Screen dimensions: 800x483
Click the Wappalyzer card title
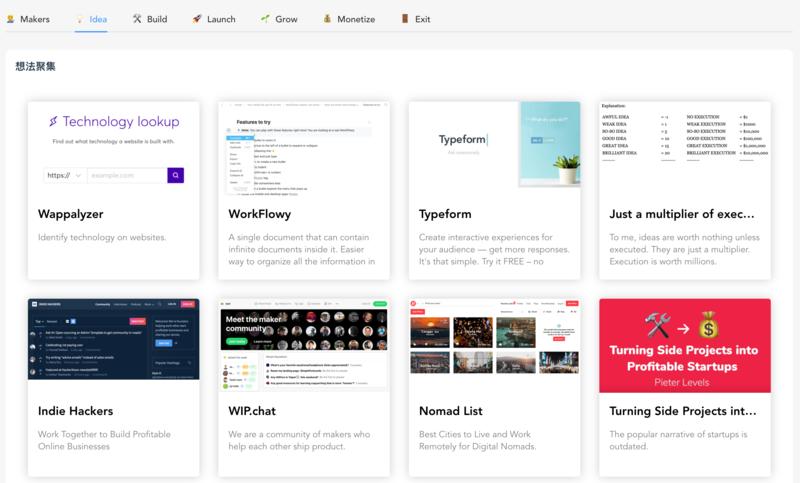(x=71, y=214)
